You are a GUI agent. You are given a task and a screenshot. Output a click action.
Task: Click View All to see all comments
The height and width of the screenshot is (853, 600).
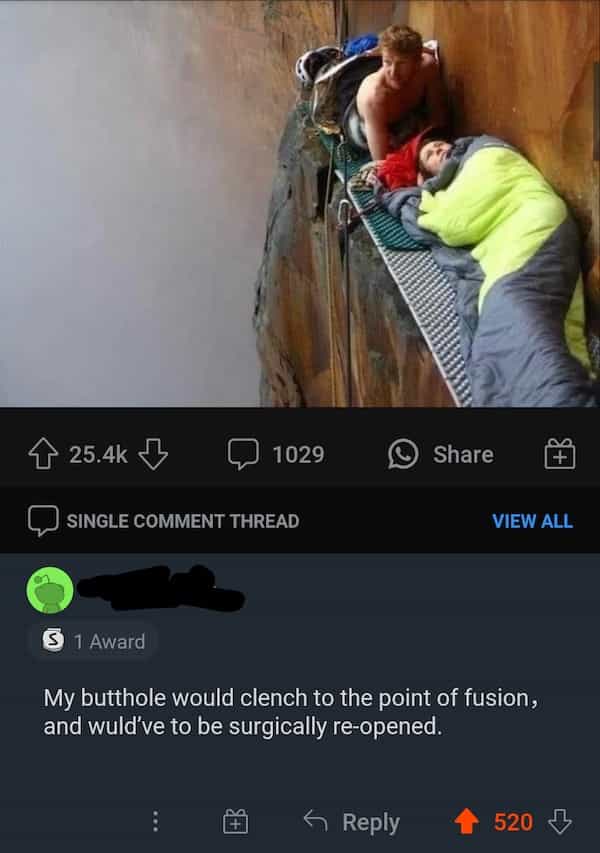click(x=532, y=521)
